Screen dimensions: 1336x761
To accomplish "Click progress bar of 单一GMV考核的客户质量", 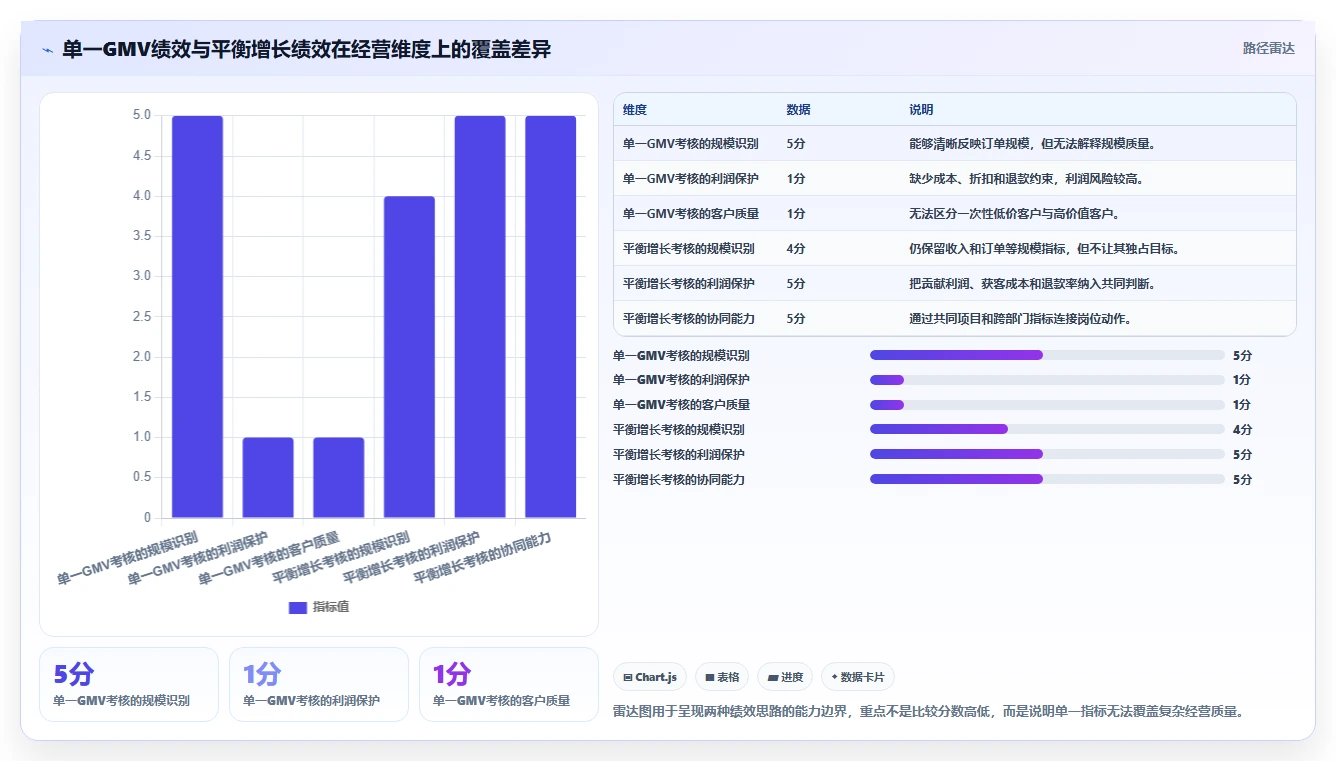I will 1047,405.
